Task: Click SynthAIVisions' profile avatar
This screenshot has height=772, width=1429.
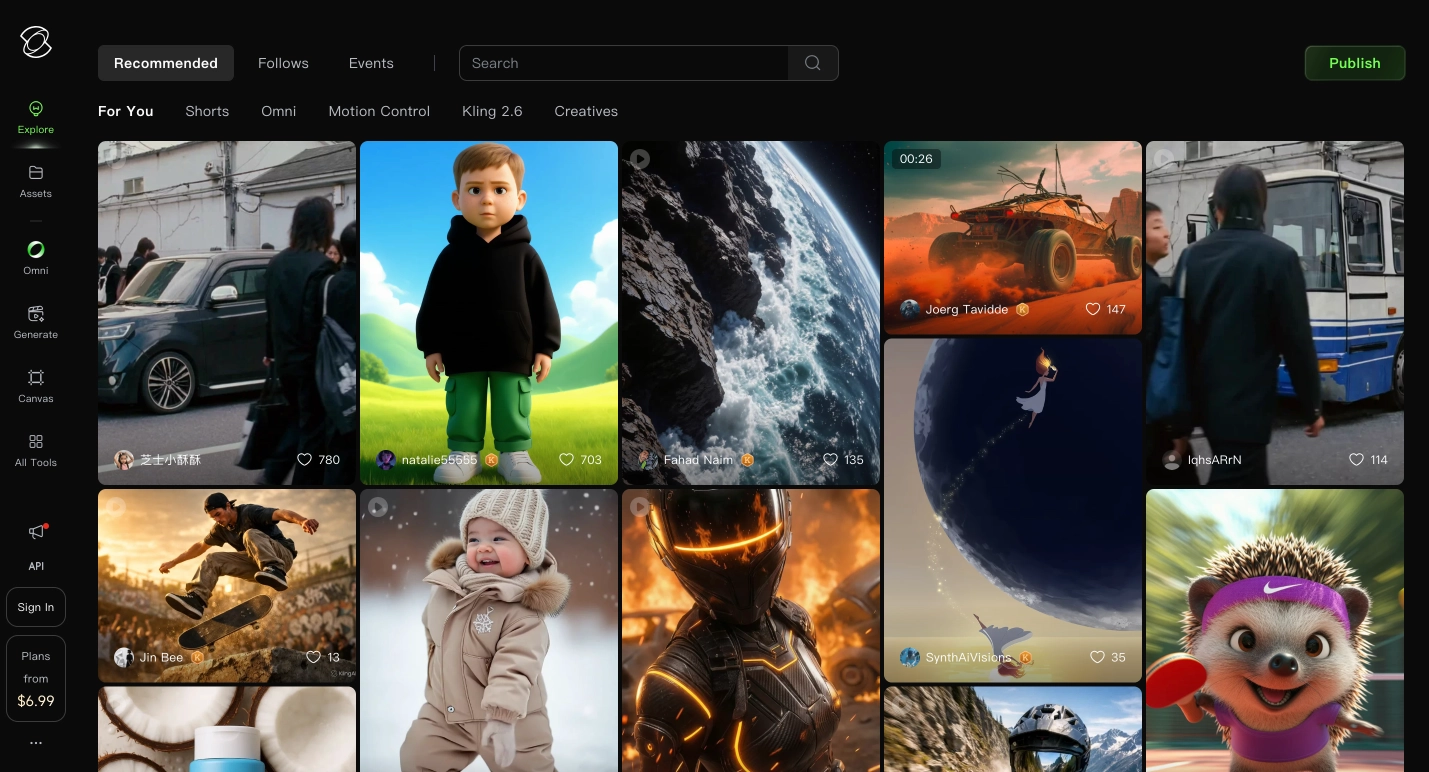Action: [910, 657]
